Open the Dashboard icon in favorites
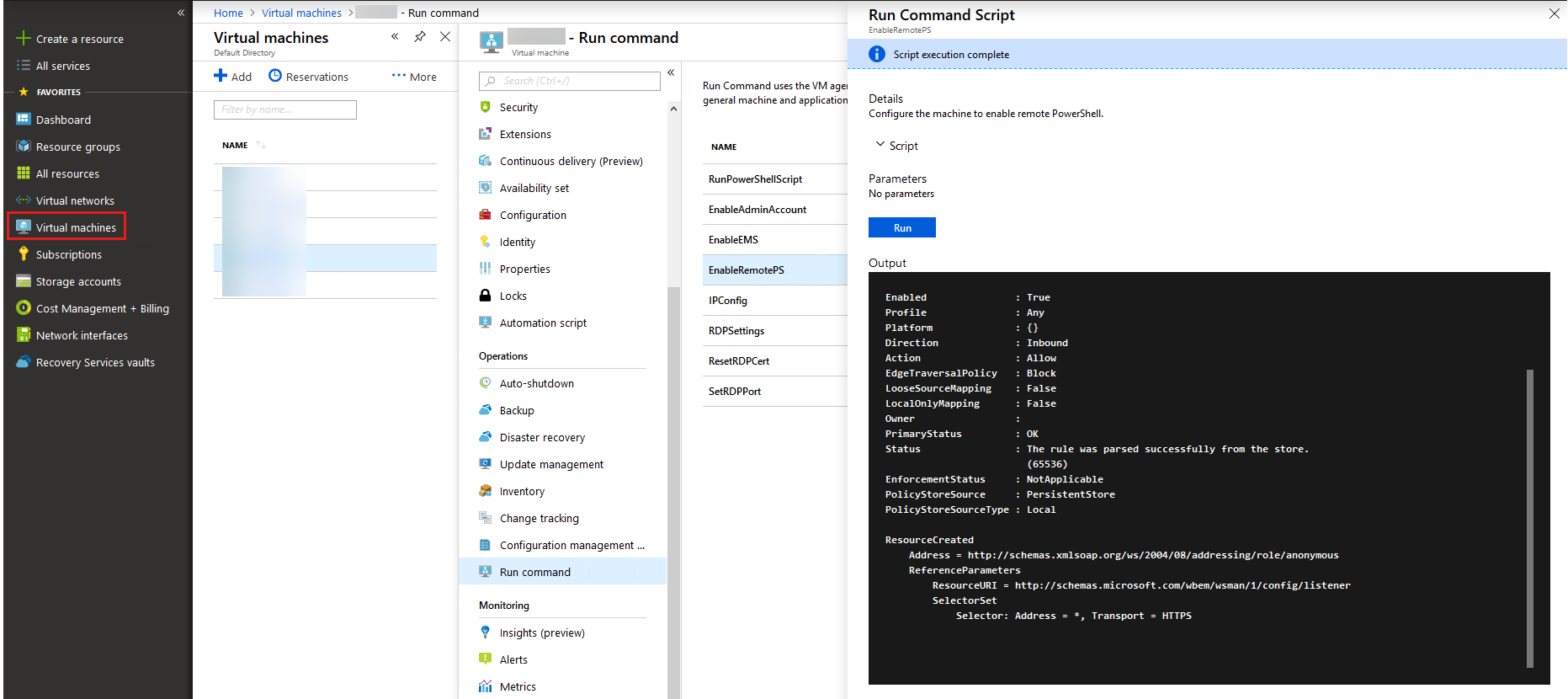 pyautogui.click(x=24, y=119)
